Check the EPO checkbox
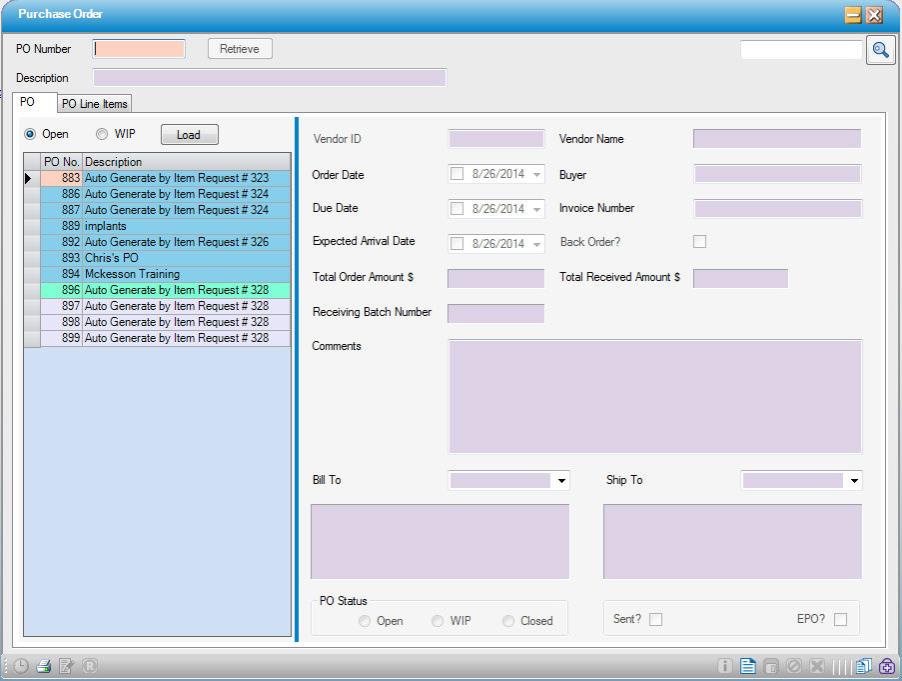Screen dimensions: 902x681 click(841, 620)
